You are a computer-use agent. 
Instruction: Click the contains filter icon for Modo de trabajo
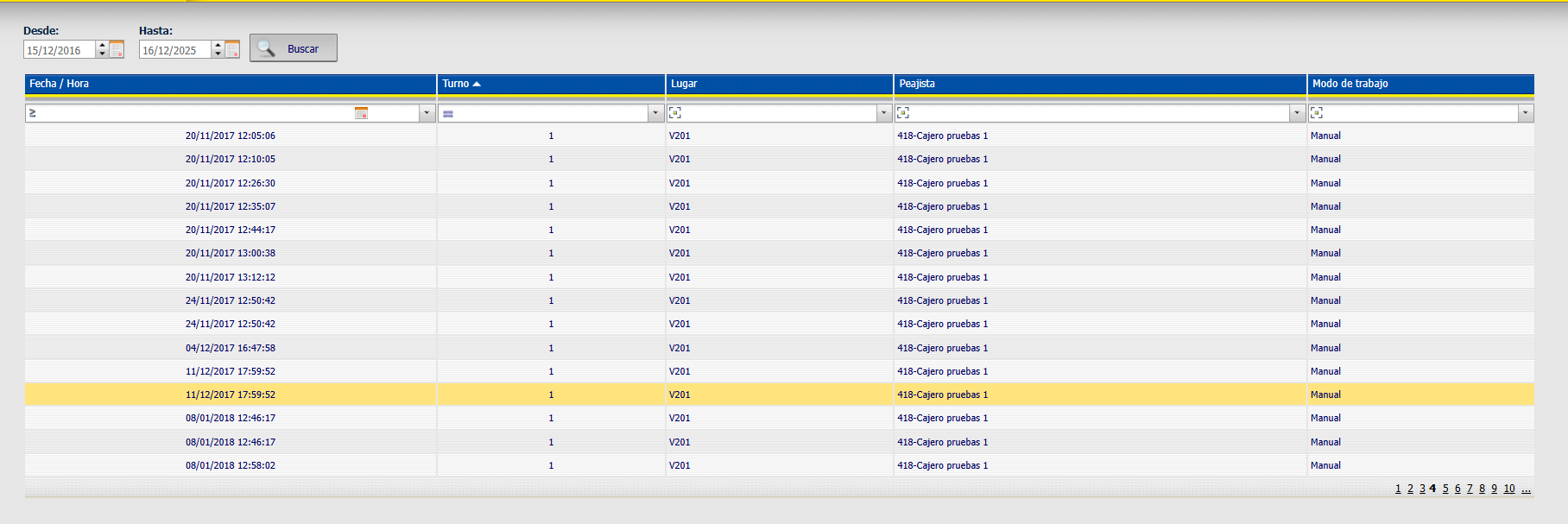(1317, 113)
